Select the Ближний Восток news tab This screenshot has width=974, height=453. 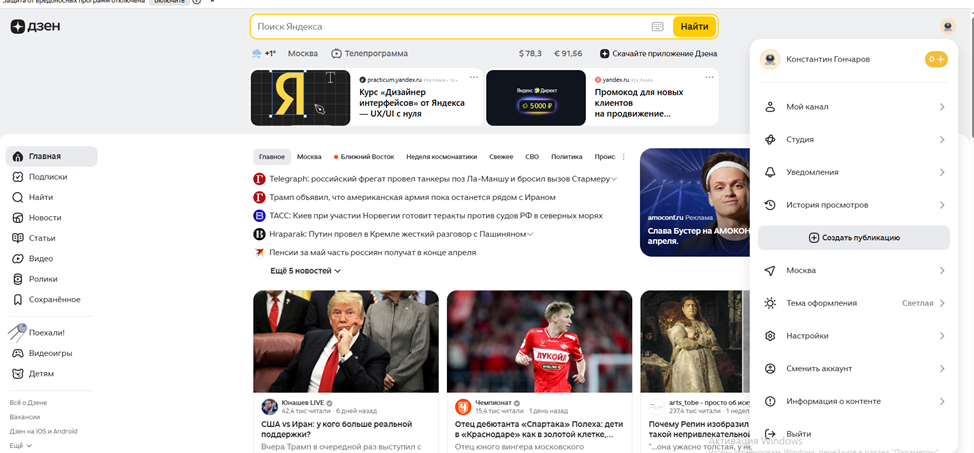tap(365, 157)
